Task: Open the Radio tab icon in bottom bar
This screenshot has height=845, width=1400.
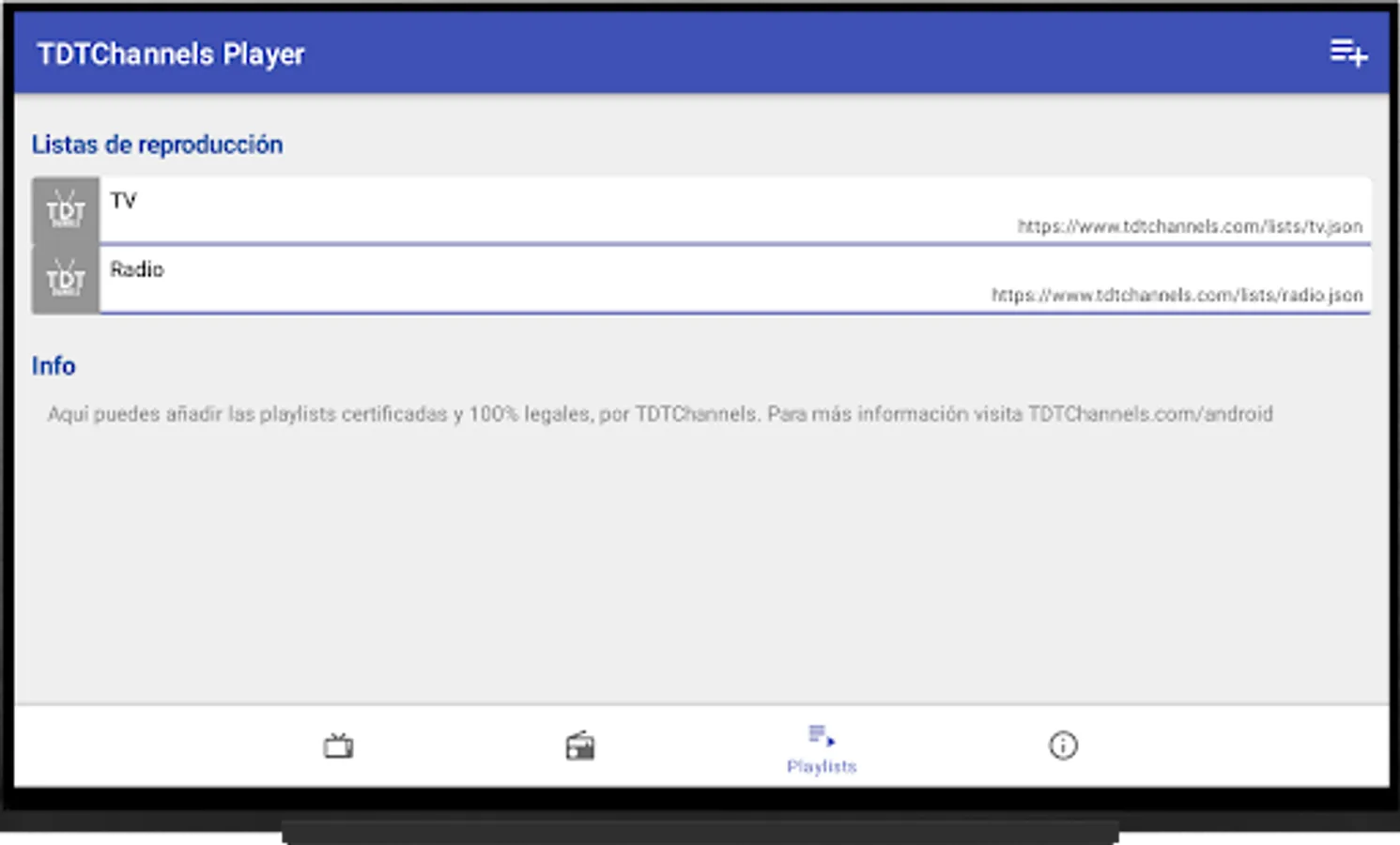Action: coord(580,746)
